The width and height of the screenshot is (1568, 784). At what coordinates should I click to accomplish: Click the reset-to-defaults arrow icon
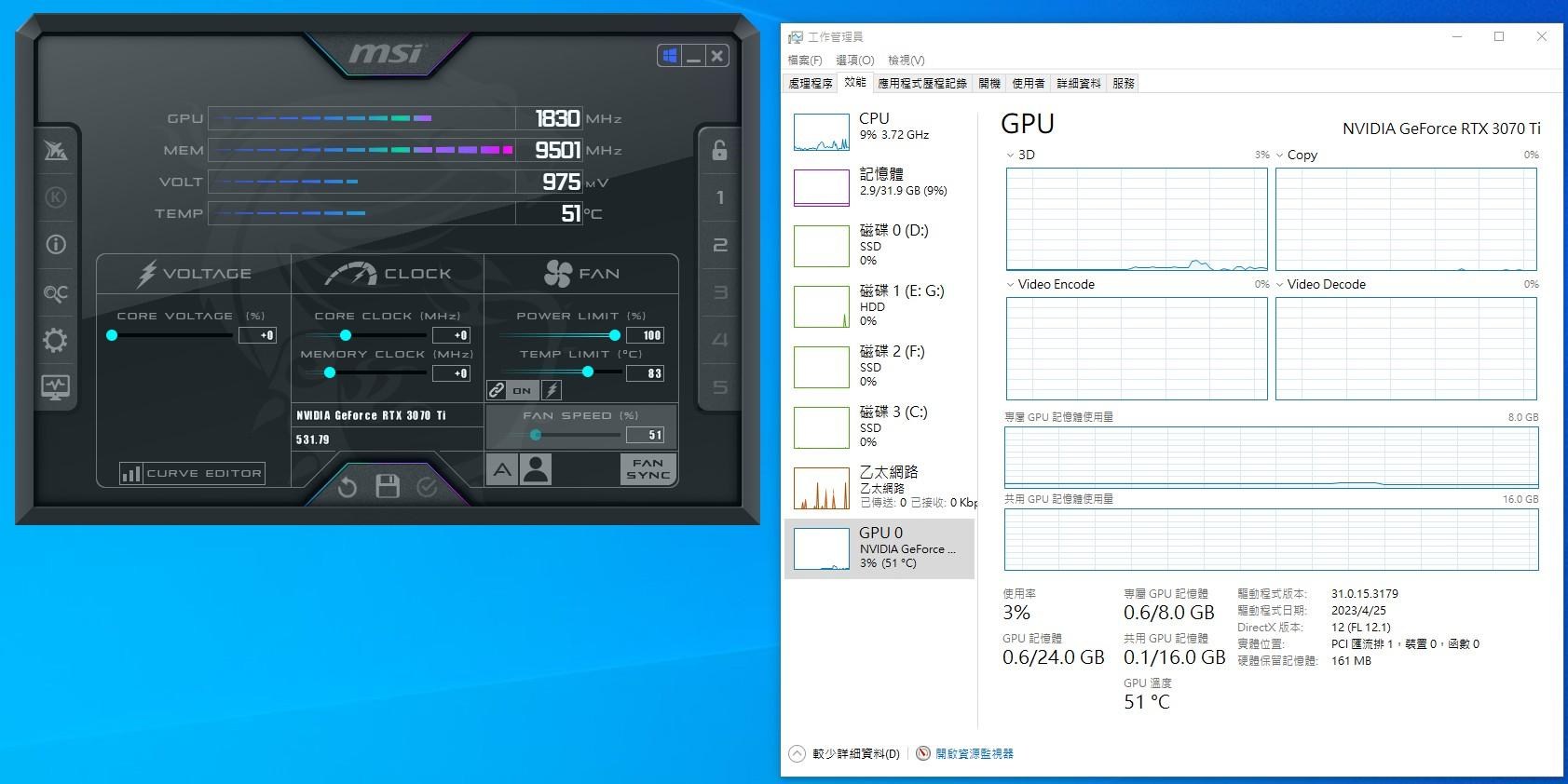348,487
